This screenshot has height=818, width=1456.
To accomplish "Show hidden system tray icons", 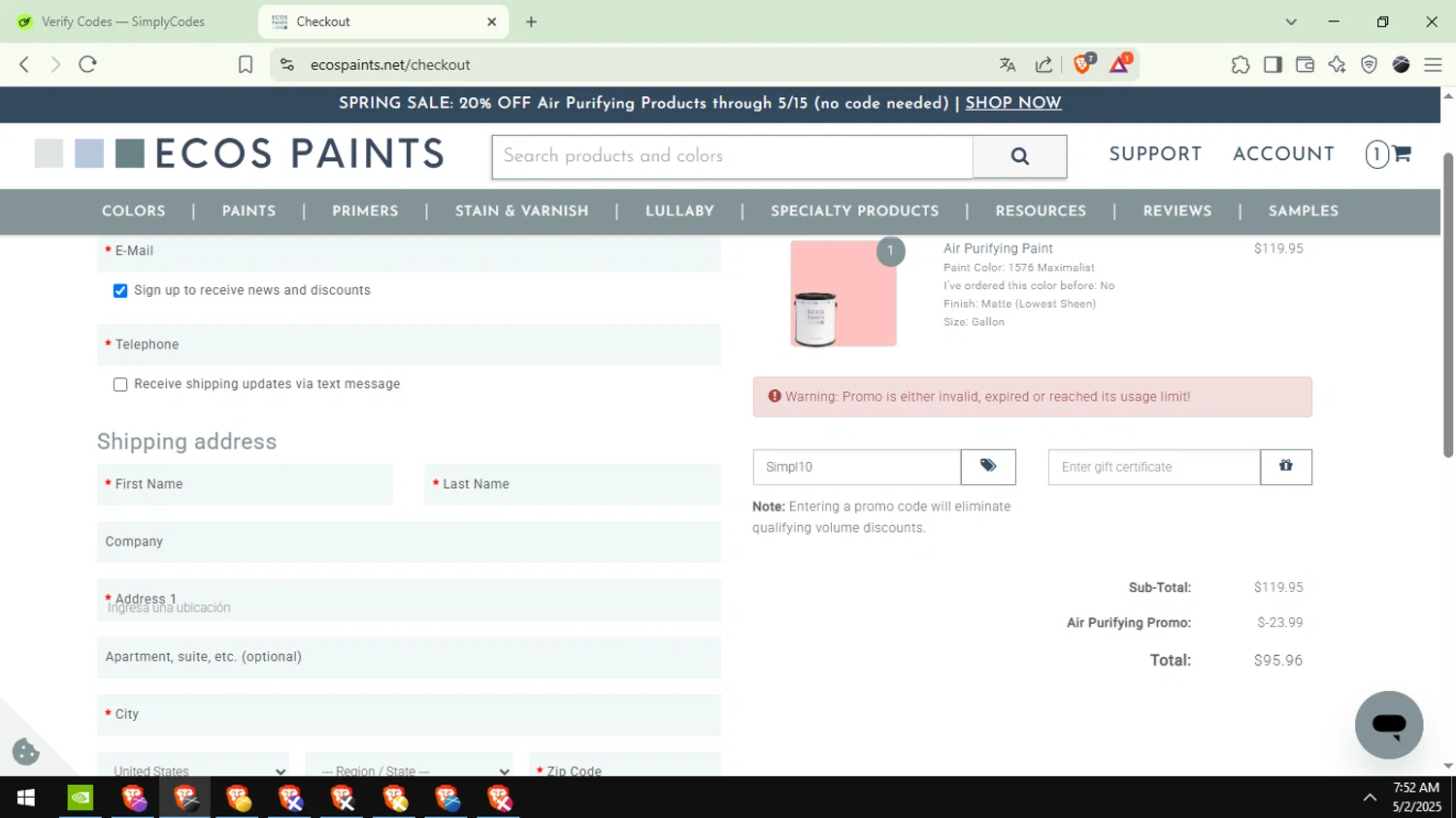I will click(1370, 798).
